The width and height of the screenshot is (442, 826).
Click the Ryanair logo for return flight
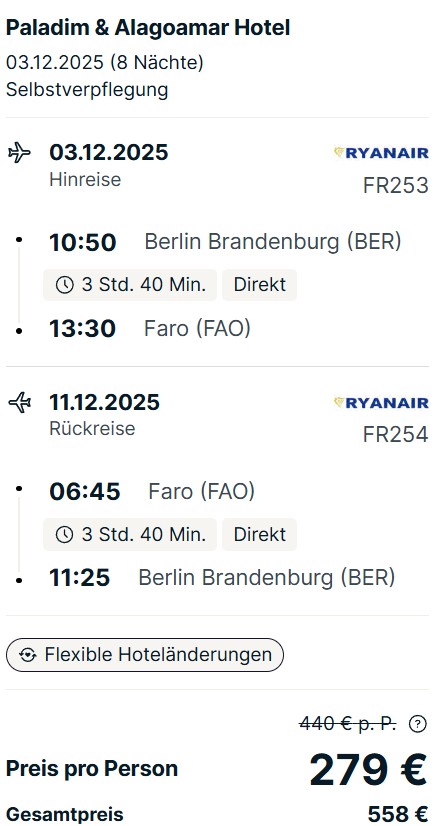coord(381,402)
